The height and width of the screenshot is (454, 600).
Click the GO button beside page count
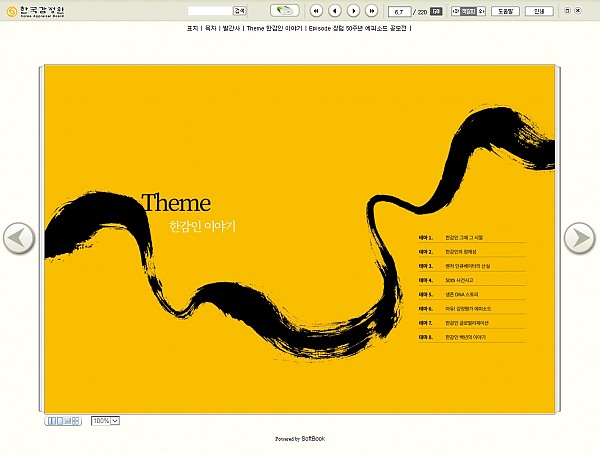pyautogui.click(x=436, y=11)
